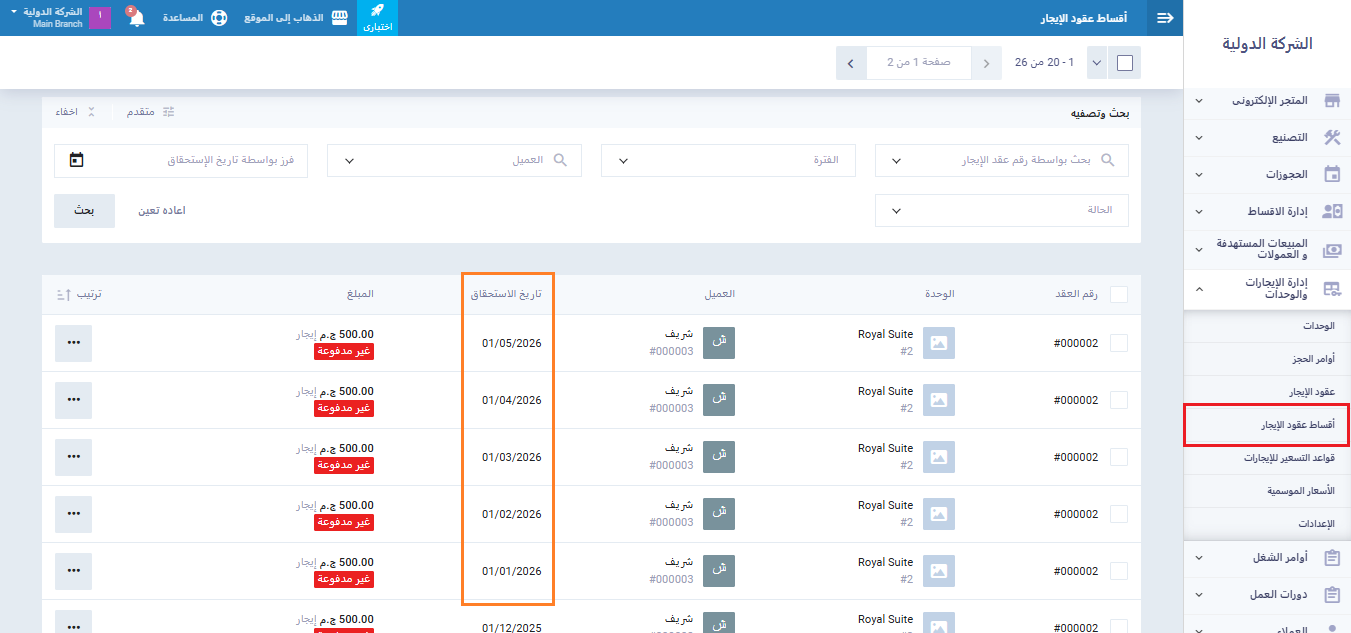Open three-dots menu for 01/03/2026 installment
1351x633 pixels.
(x=73, y=457)
